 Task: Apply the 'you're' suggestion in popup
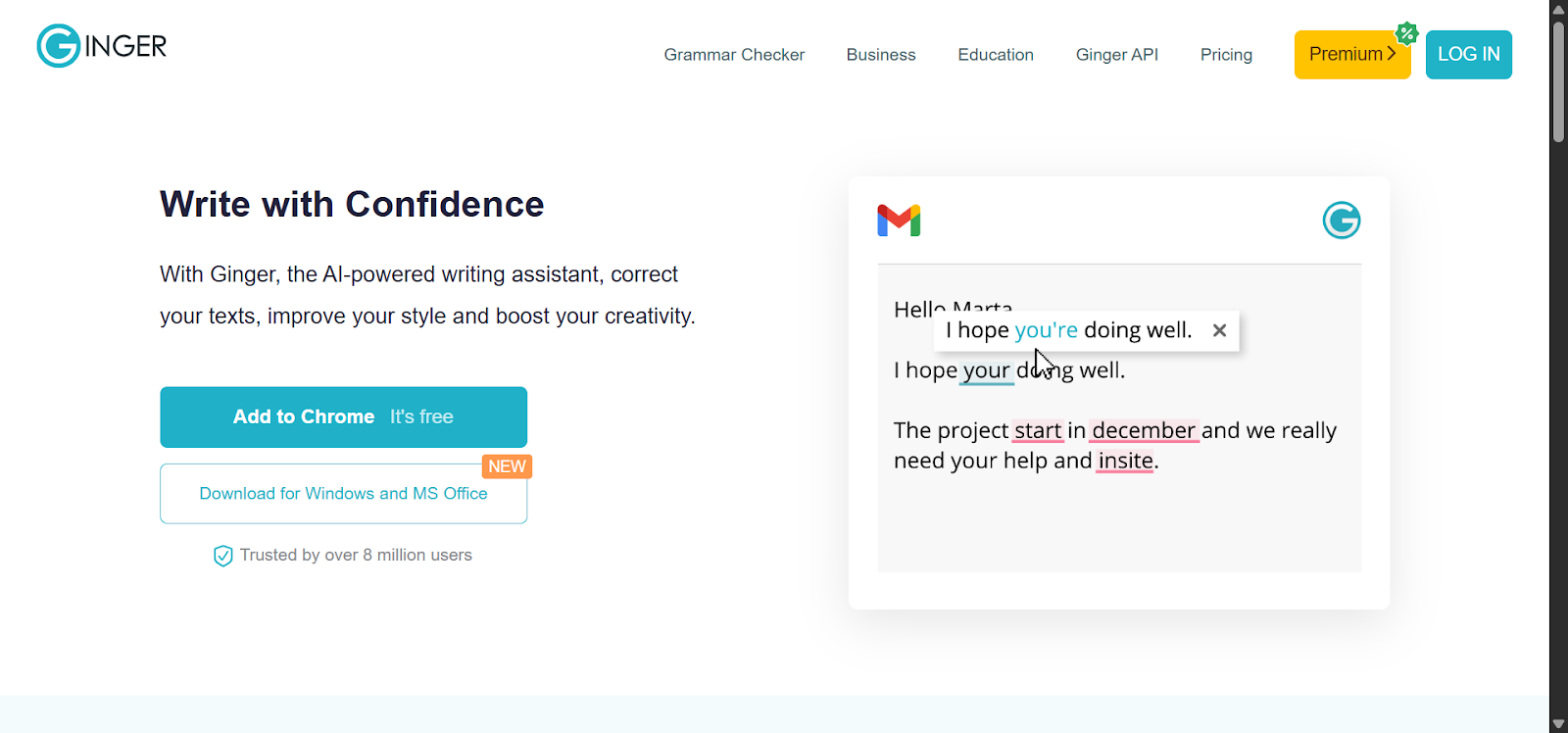(x=1046, y=330)
